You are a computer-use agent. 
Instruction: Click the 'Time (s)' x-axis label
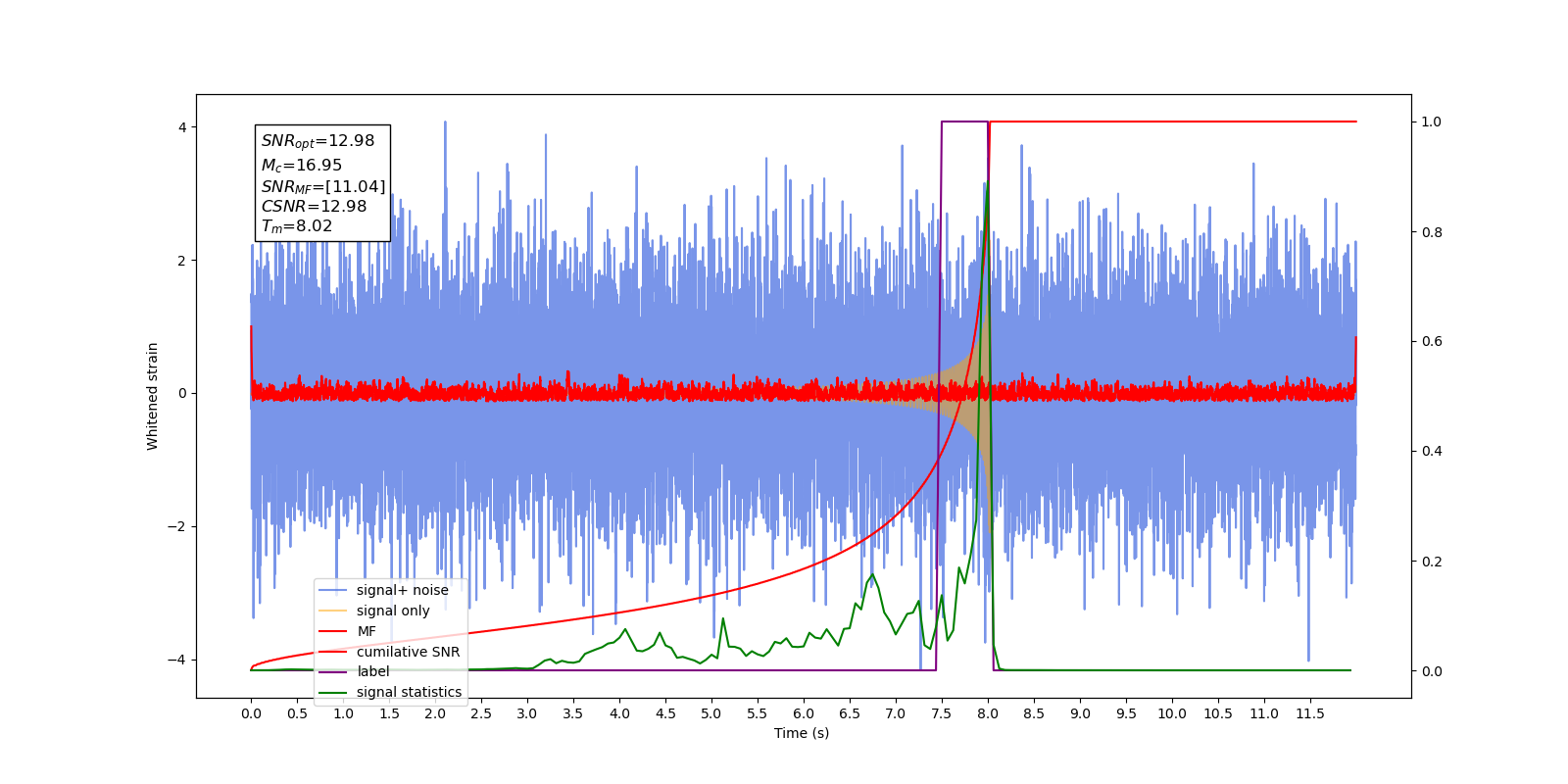pyautogui.click(x=802, y=733)
